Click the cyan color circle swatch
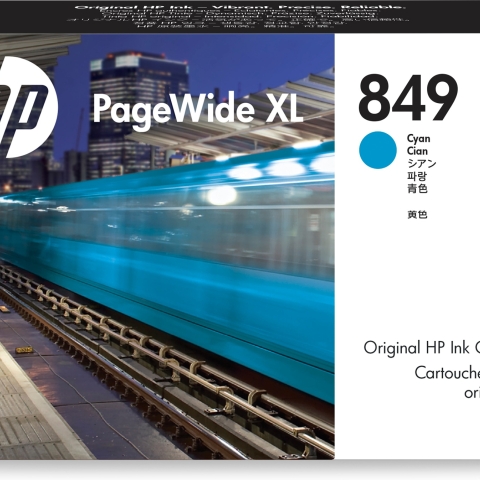 coord(378,150)
